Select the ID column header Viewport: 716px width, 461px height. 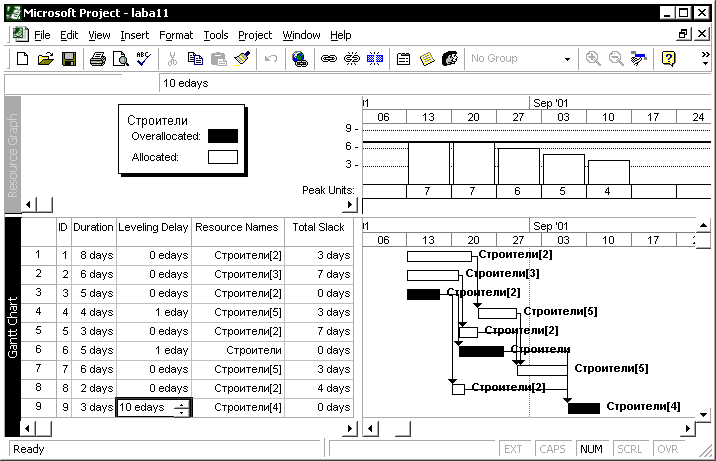click(x=63, y=232)
